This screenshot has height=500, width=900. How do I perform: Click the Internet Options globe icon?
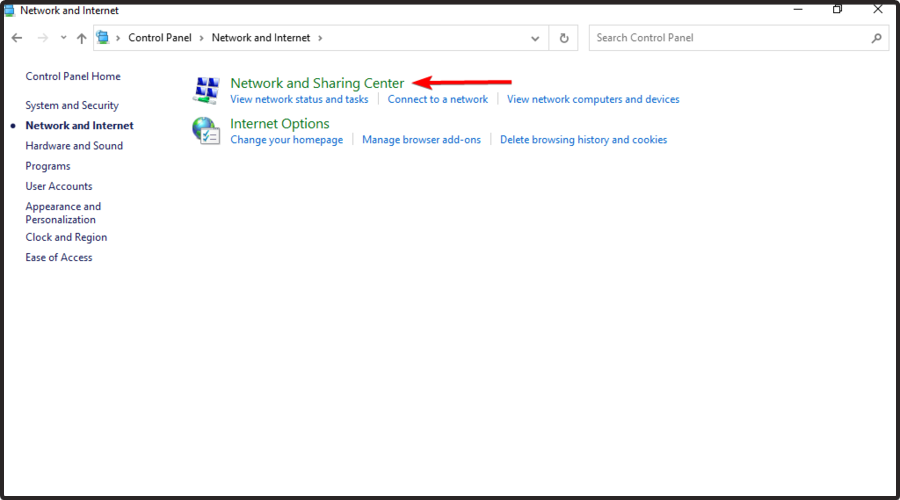point(206,131)
